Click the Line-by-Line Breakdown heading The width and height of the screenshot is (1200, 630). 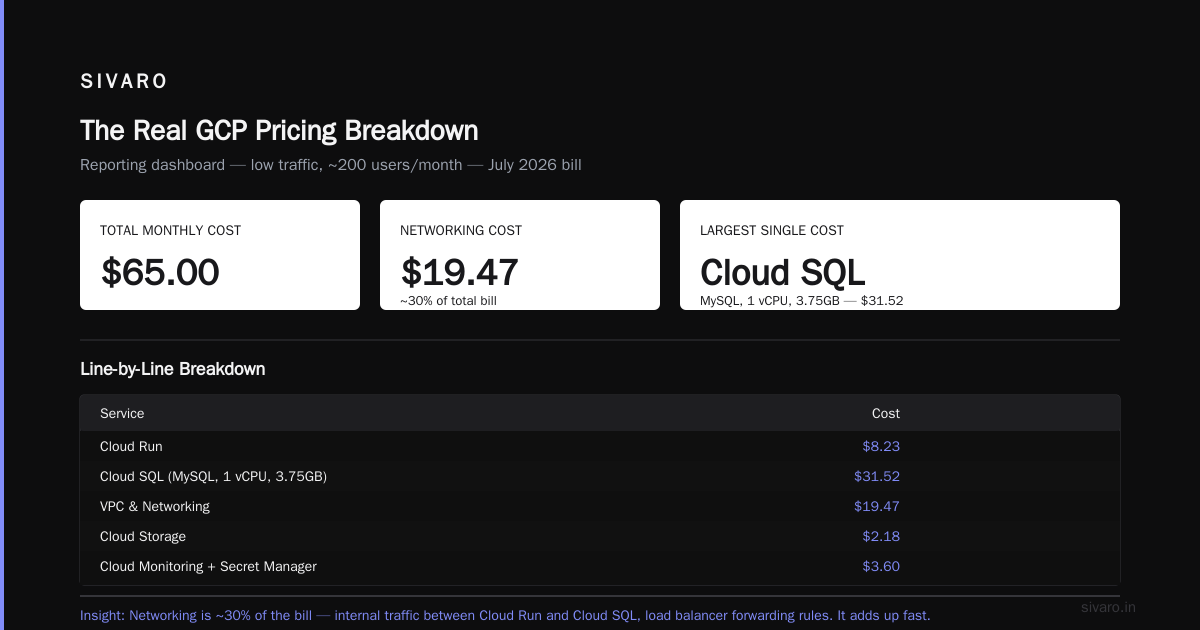coord(173,369)
